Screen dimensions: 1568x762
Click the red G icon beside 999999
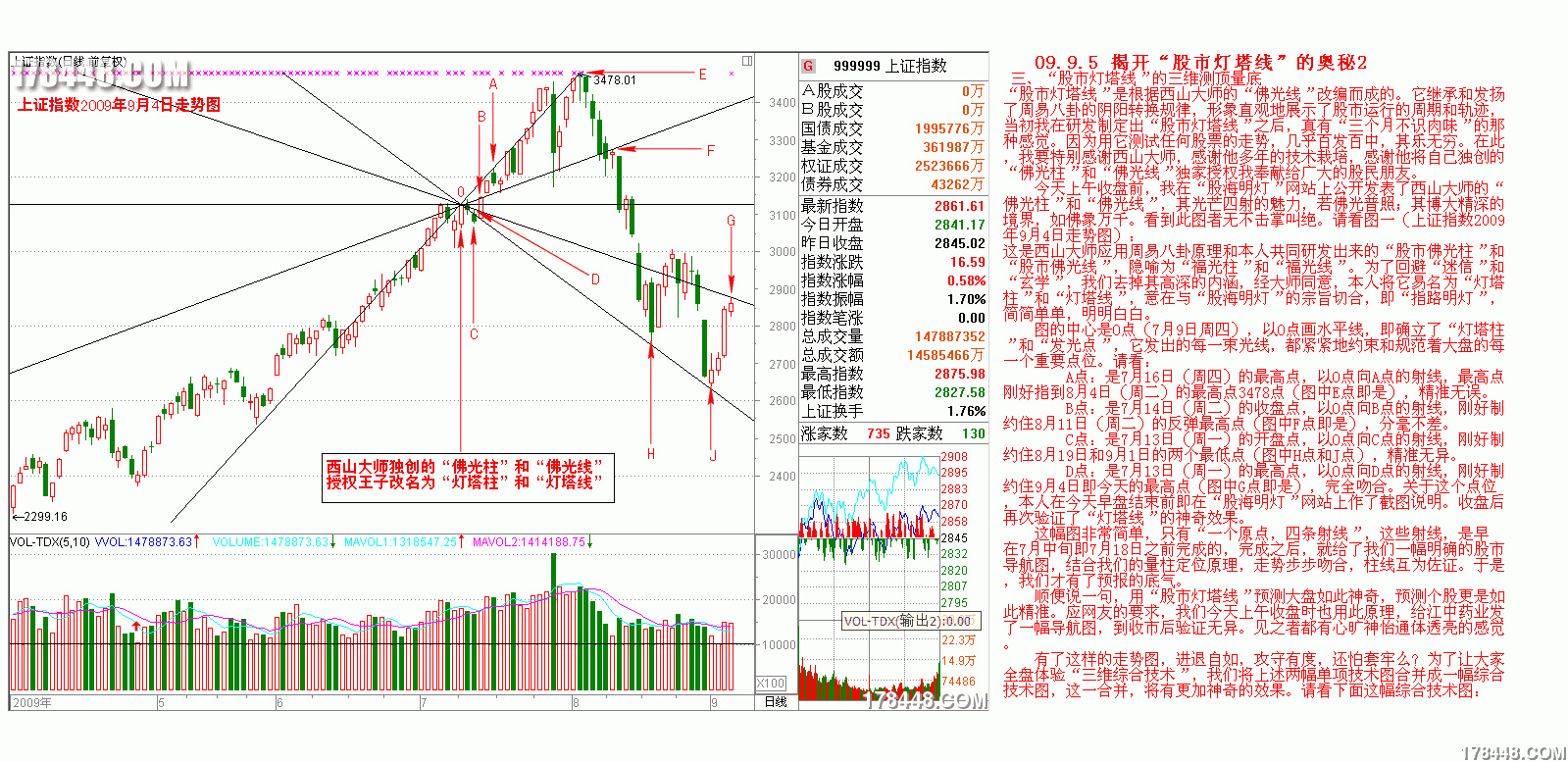click(808, 66)
